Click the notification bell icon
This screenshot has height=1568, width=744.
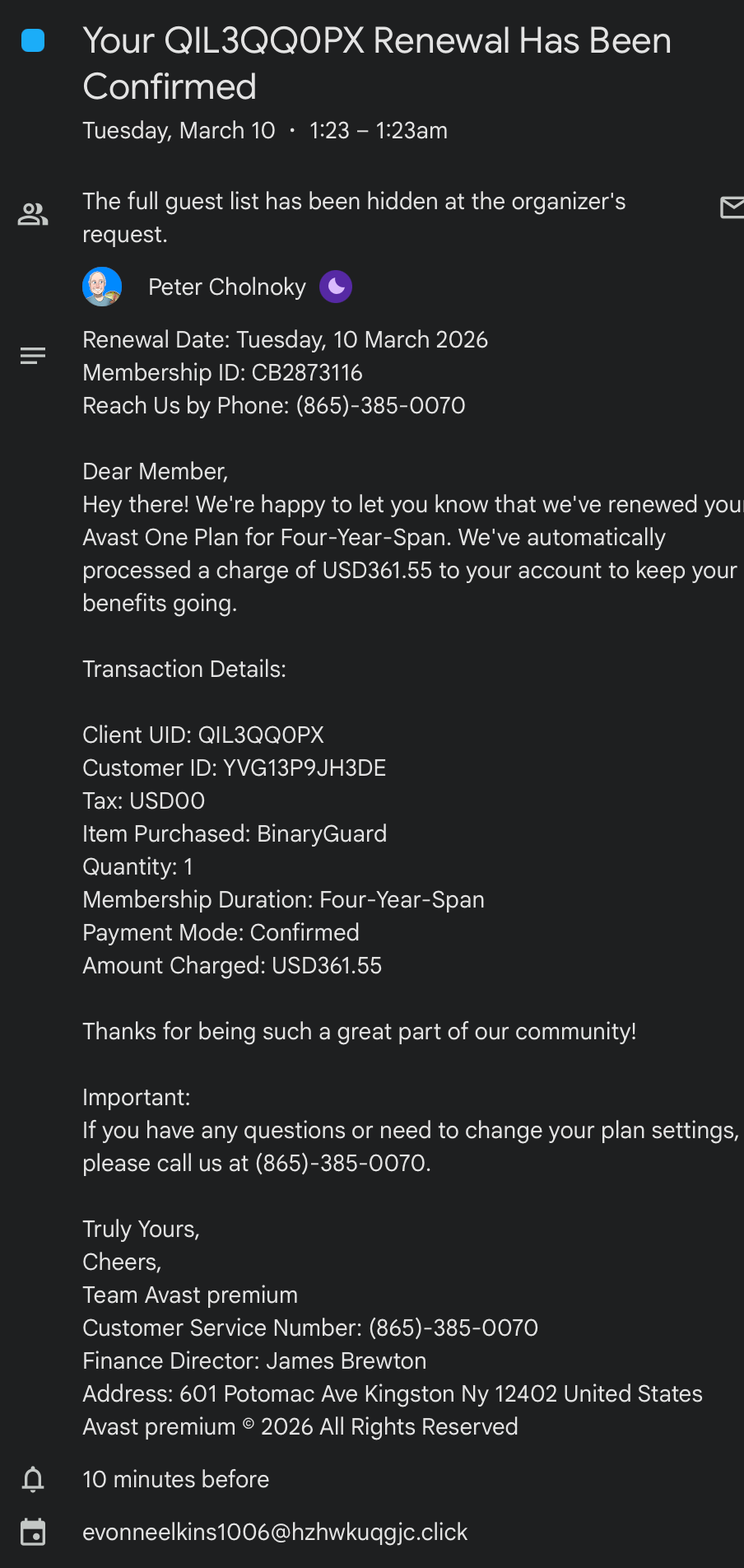[33, 1480]
